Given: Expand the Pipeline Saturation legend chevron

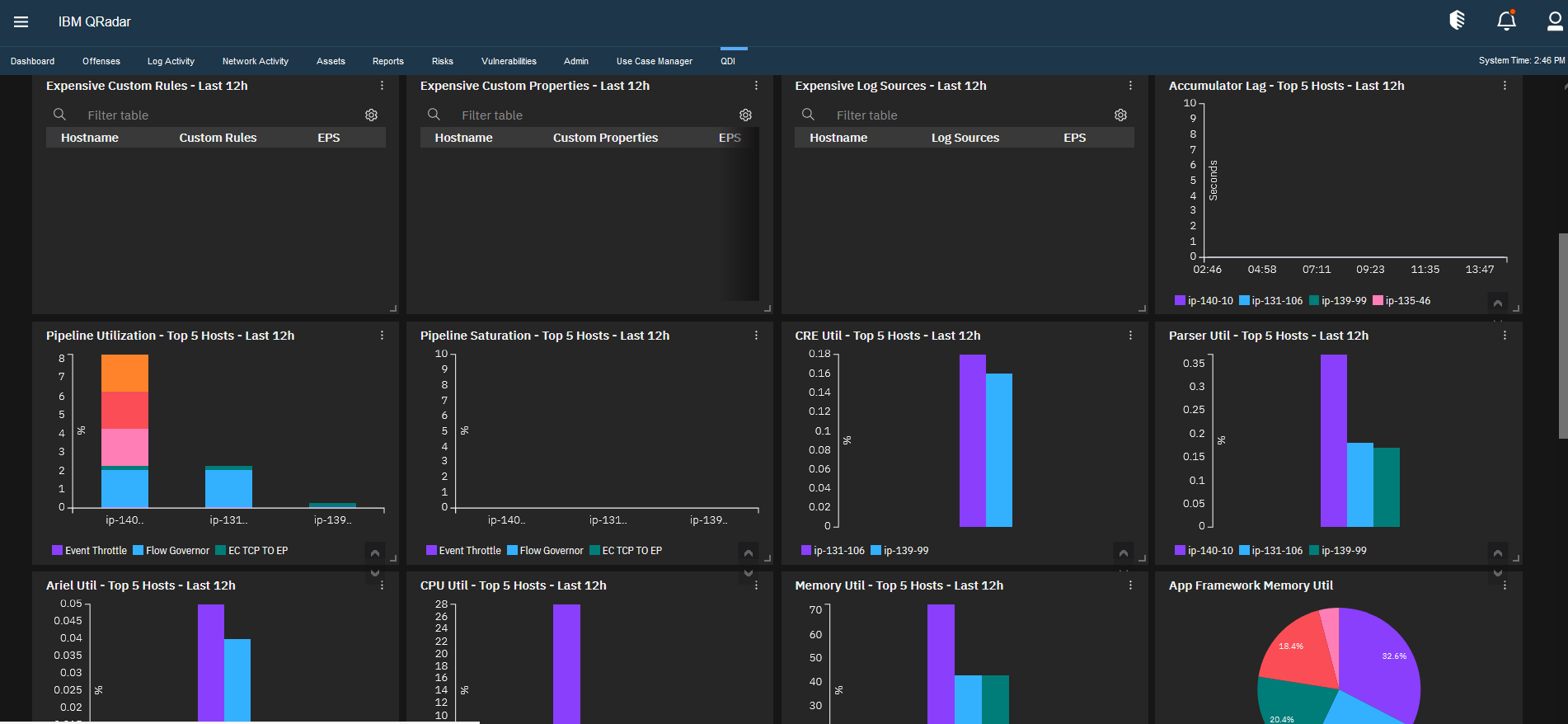Looking at the screenshot, I should tap(749, 552).
